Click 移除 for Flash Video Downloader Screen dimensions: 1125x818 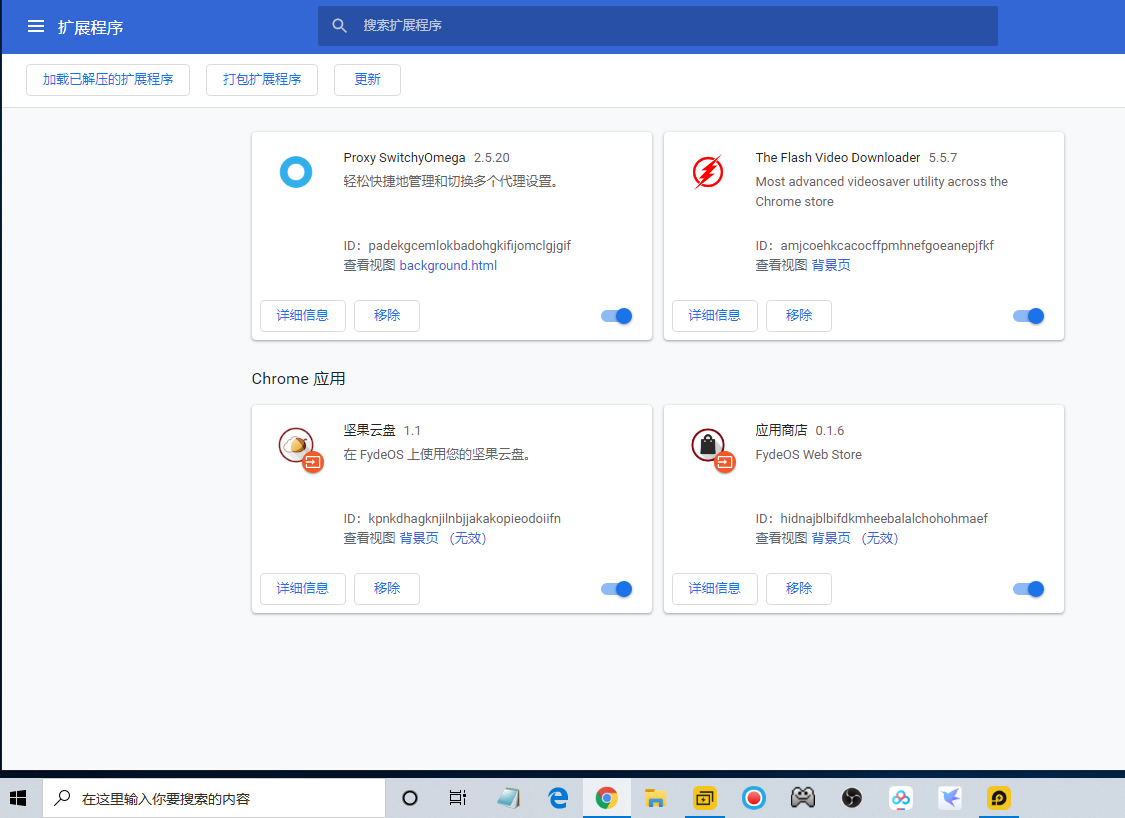(799, 316)
